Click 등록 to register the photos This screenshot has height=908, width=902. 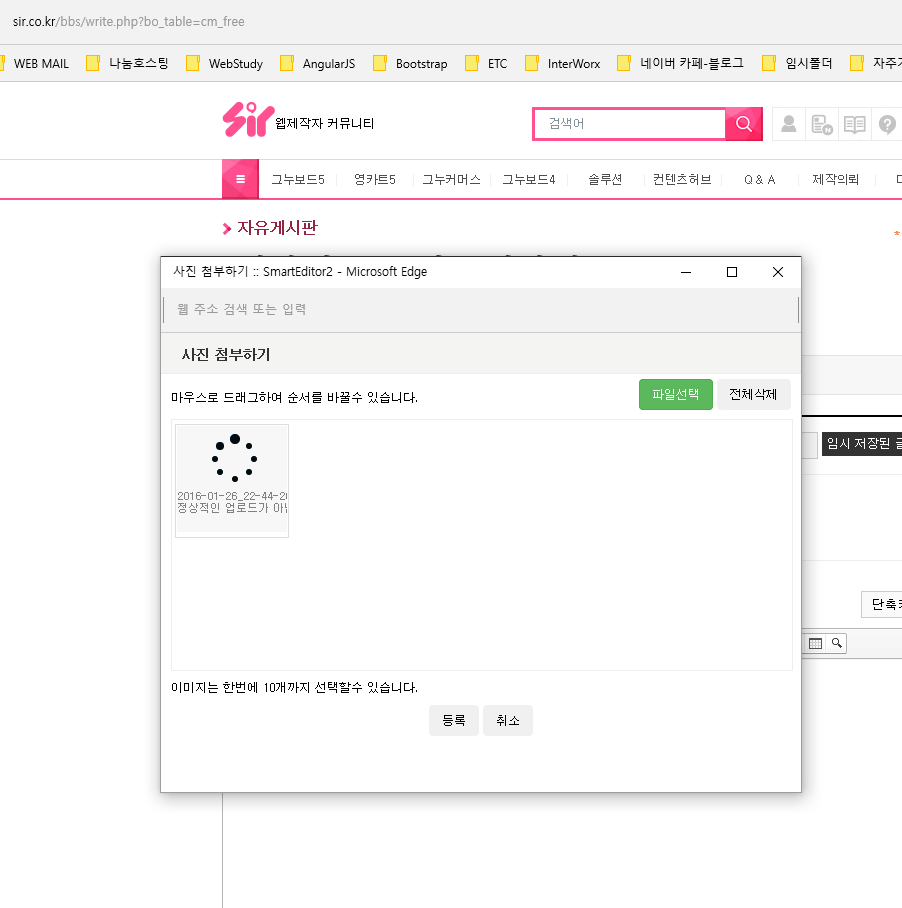pyautogui.click(x=453, y=721)
